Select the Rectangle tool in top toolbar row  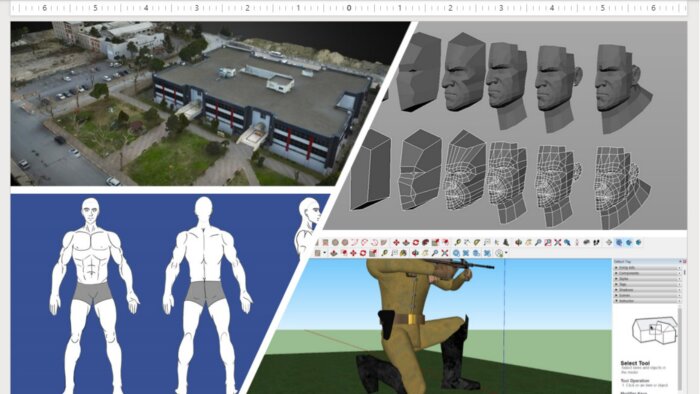pos(325,242)
